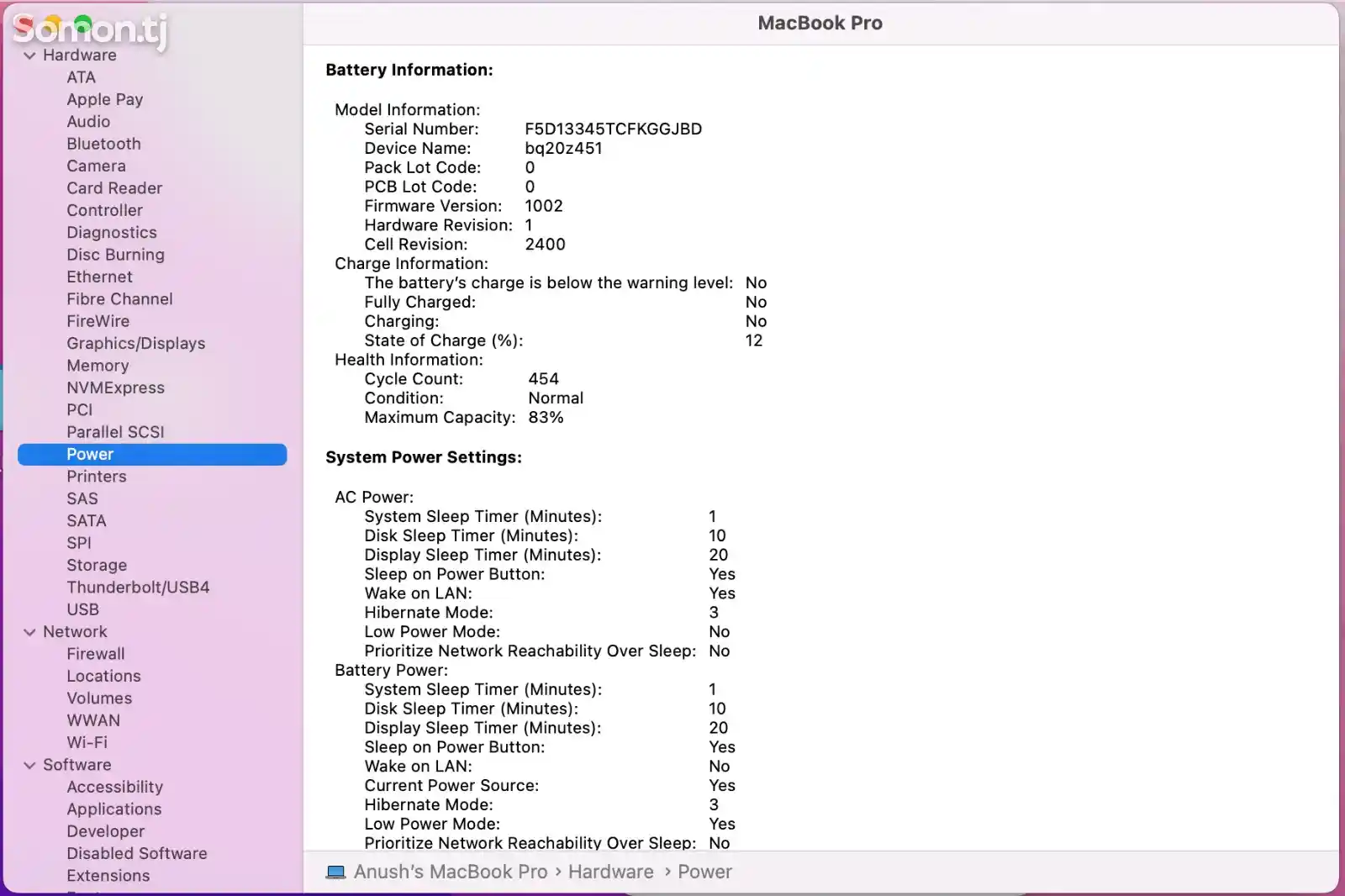Collapse the Software section chevron
Screen dimensions: 1345x896
(x=30, y=765)
